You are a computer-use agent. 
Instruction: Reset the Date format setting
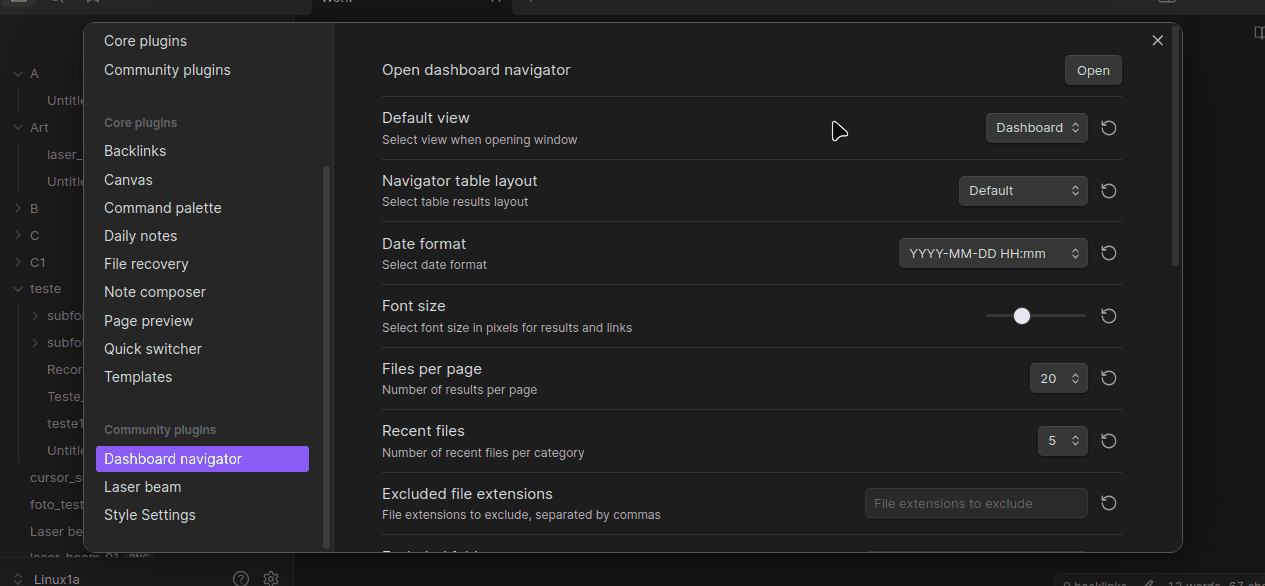point(1108,253)
